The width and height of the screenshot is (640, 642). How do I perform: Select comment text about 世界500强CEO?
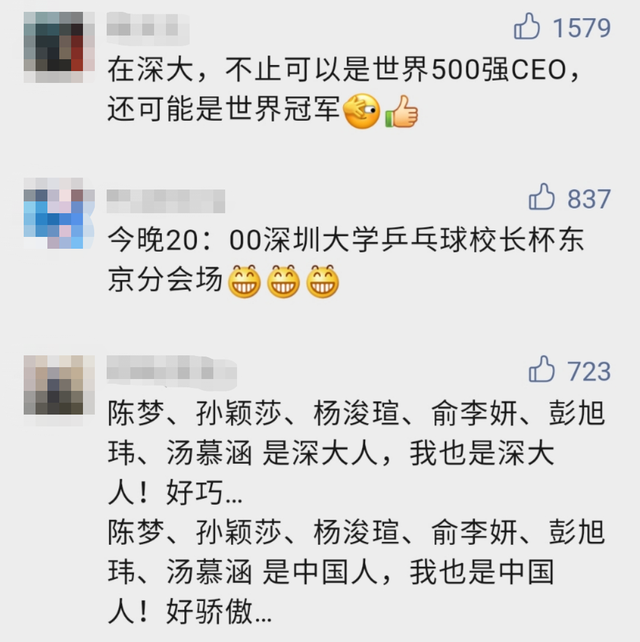pos(344,90)
